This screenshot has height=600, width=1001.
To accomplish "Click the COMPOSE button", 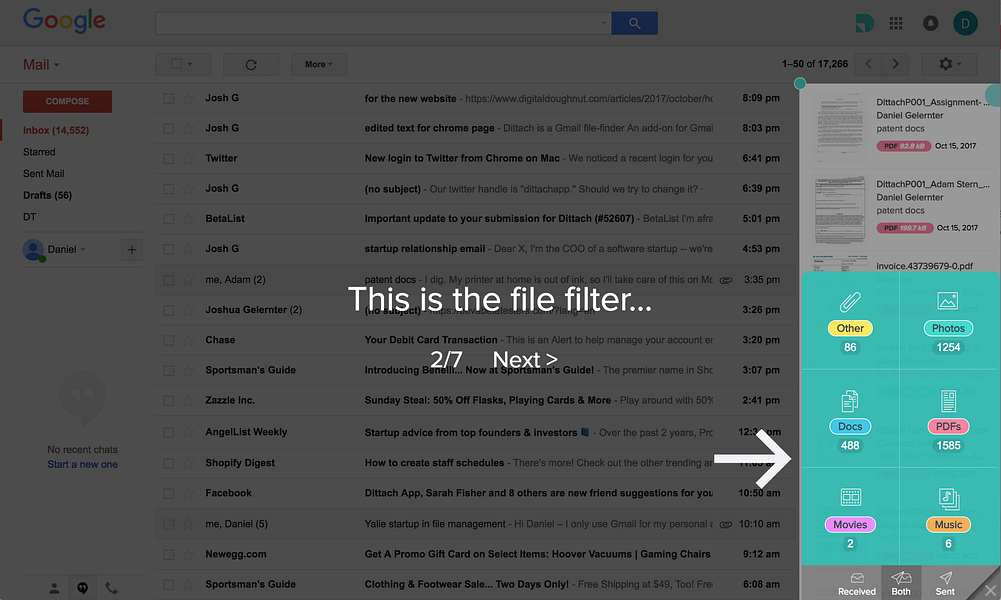I will 67,101.
